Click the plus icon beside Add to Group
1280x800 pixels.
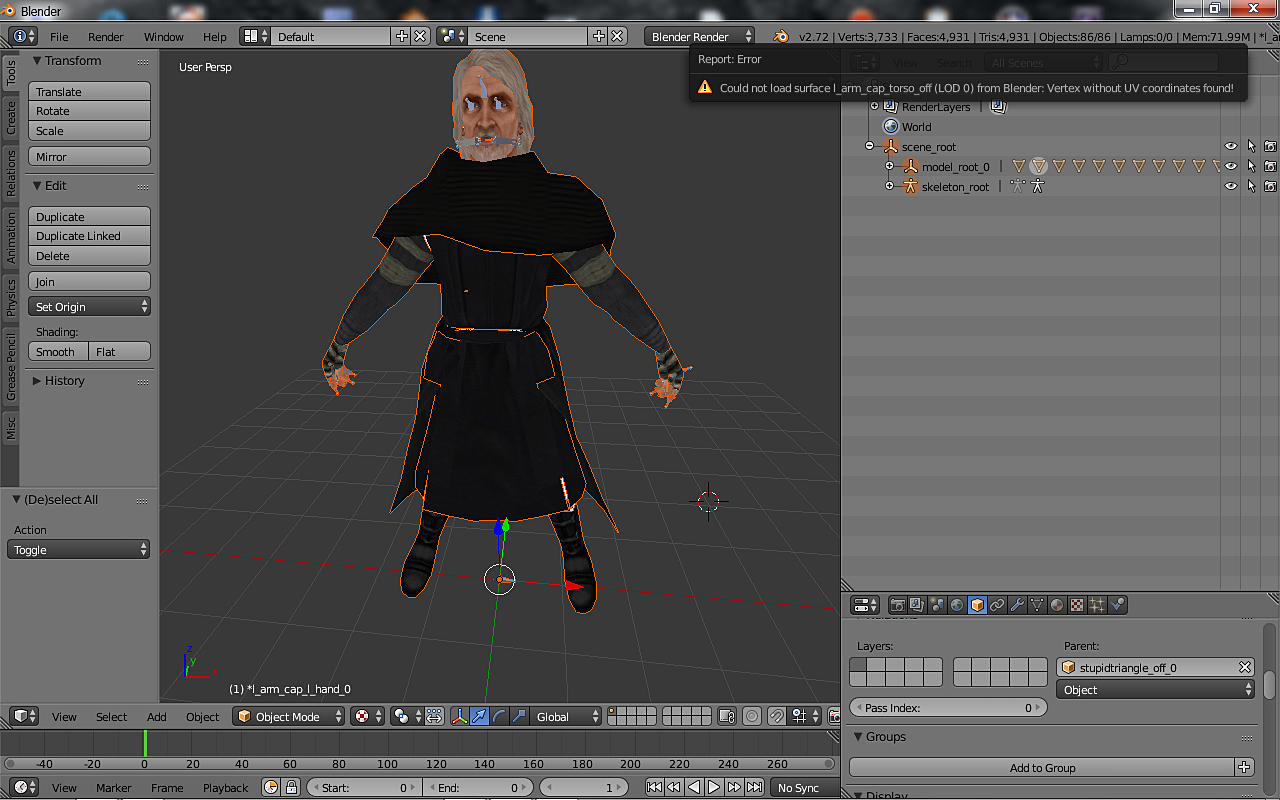[x=1244, y=768]
